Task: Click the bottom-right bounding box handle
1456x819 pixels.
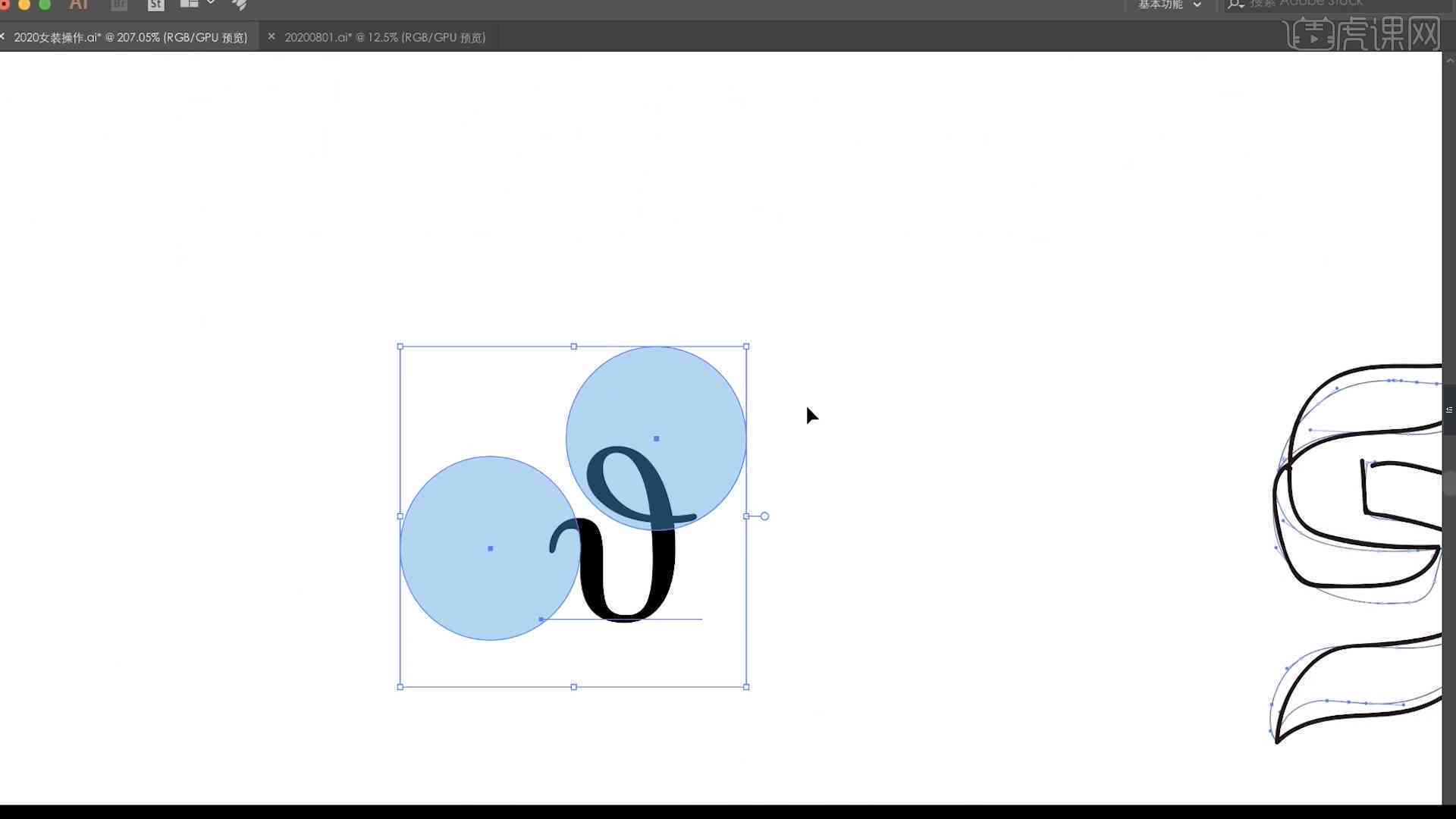Action: click(x=746, y=687)
